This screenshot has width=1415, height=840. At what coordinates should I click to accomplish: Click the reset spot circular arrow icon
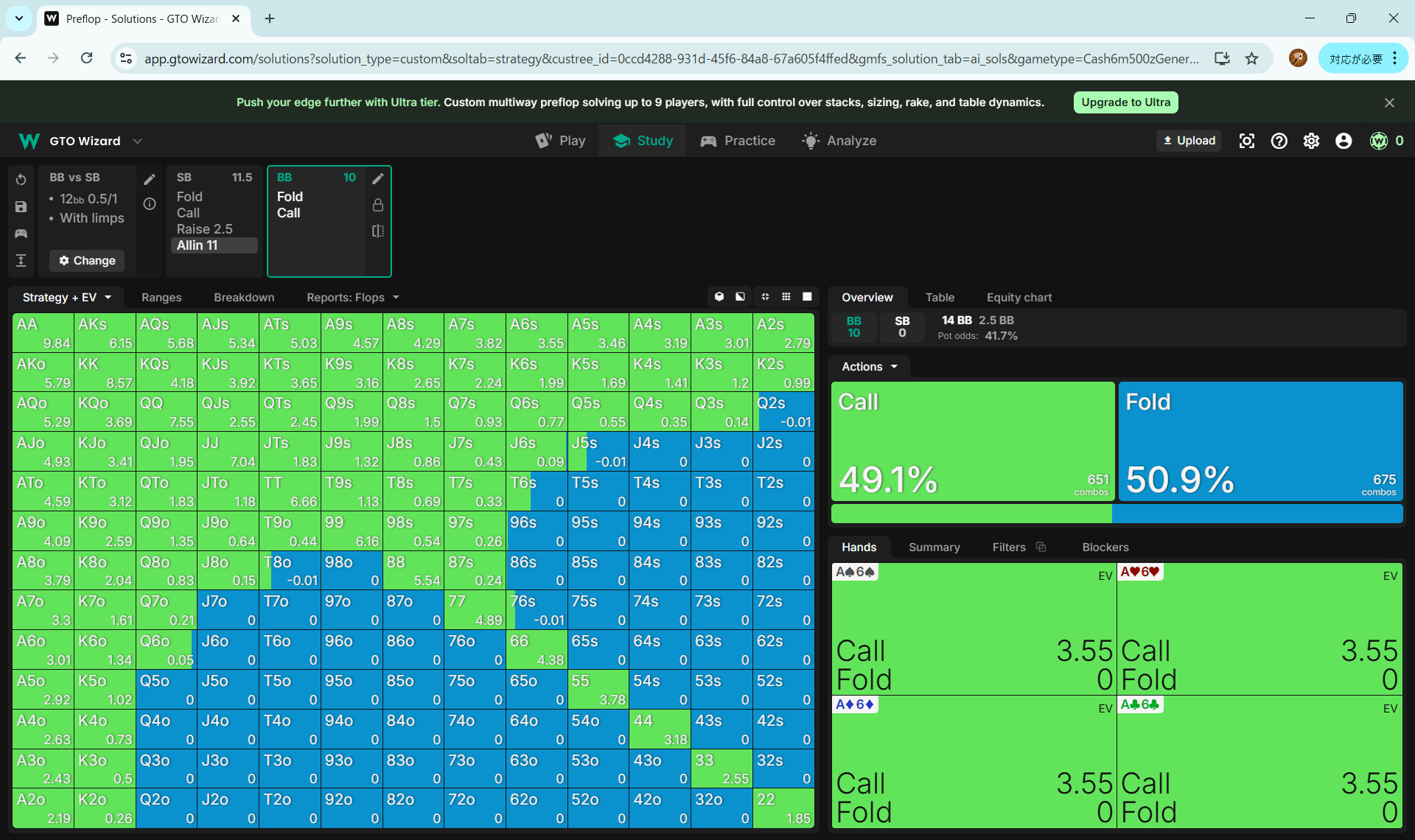(x=21, y=180)
